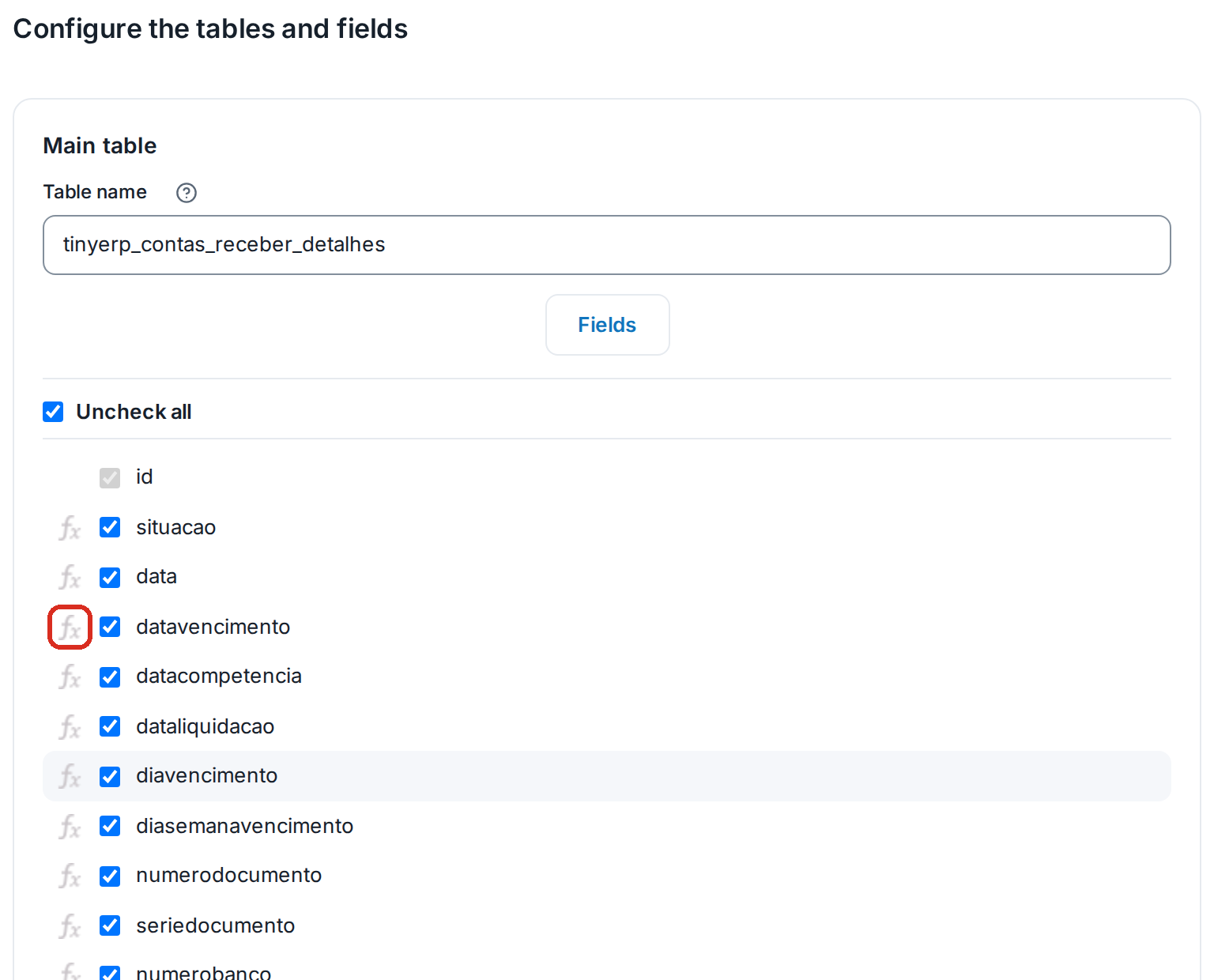Click the Table name input field

[x=607, y=245]
